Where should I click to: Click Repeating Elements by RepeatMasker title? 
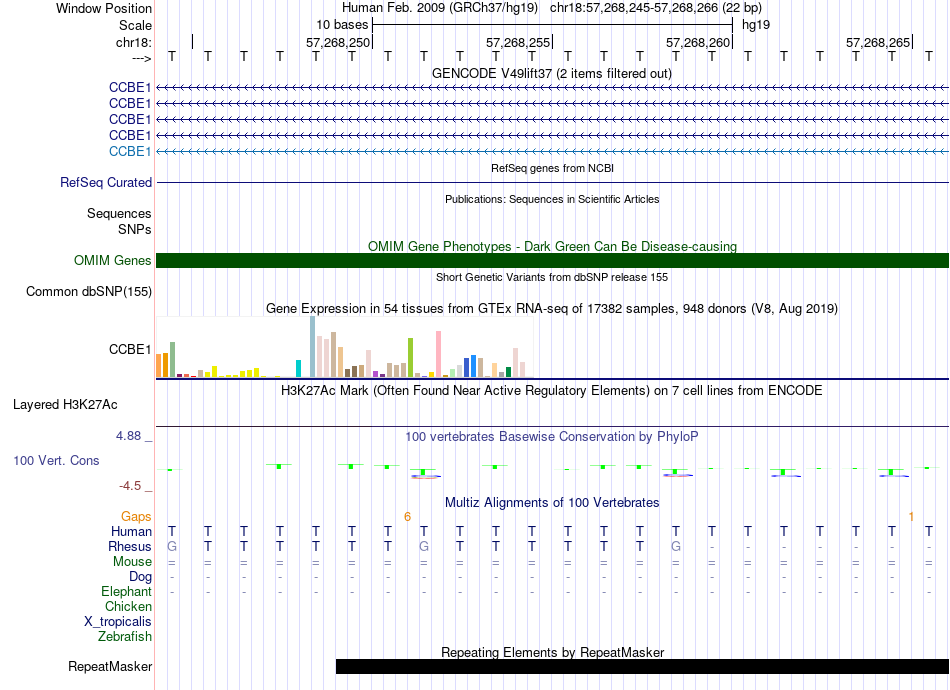pos(552,652)
